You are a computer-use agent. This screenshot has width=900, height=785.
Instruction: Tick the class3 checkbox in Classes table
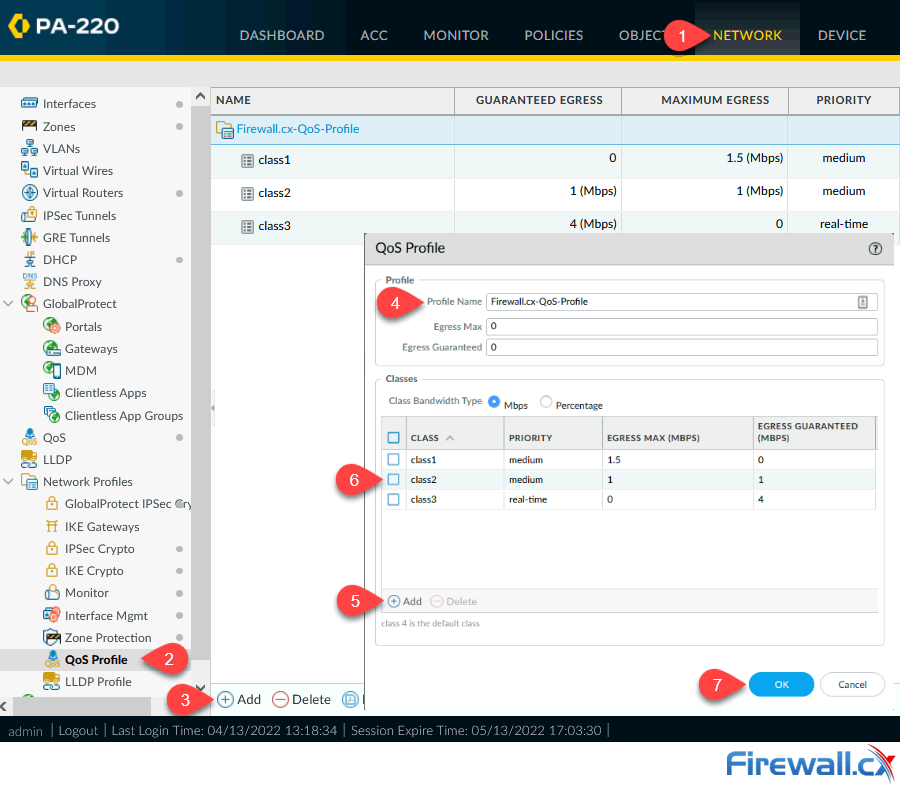393,499
